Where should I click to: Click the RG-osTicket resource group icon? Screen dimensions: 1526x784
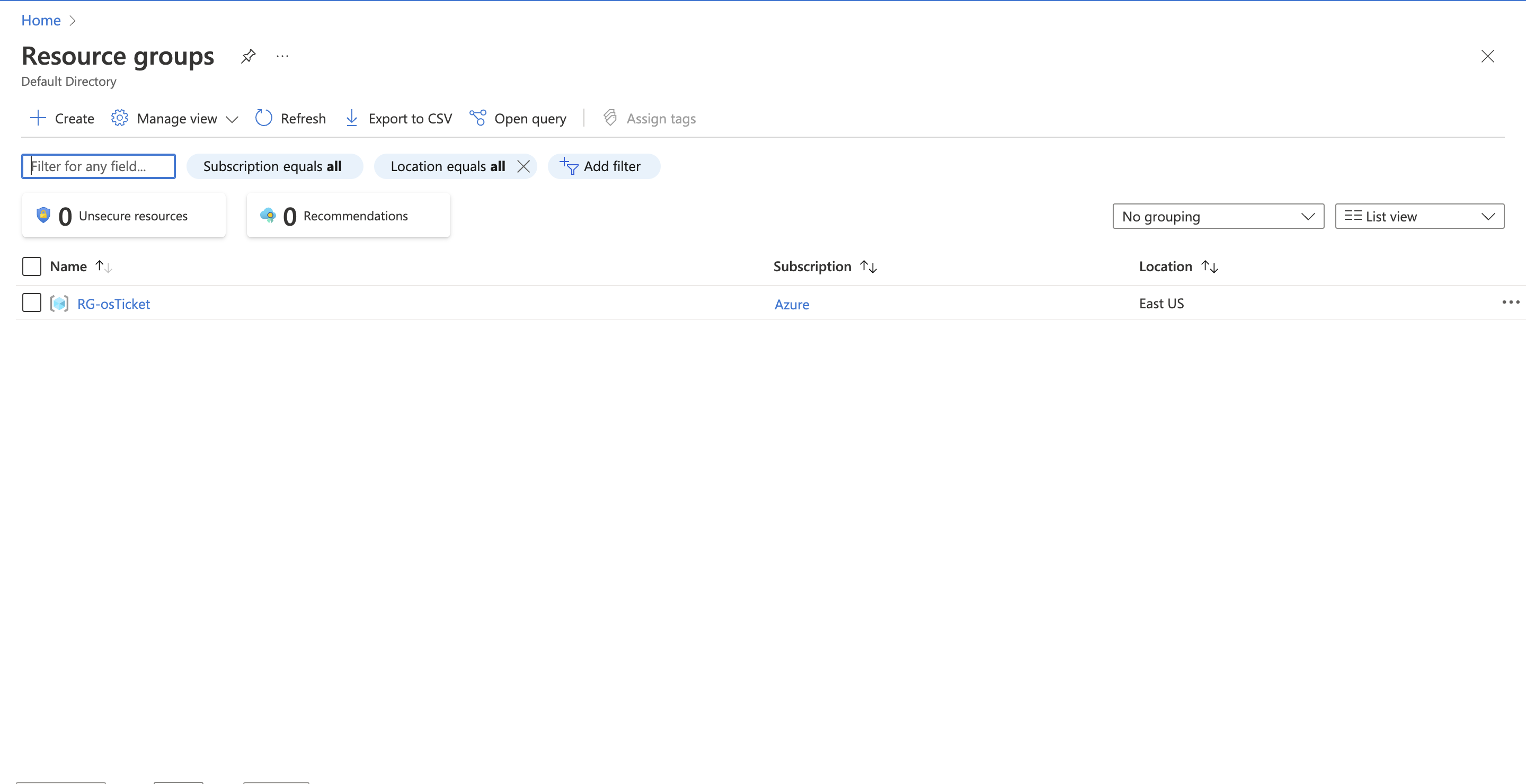[59, 304]
